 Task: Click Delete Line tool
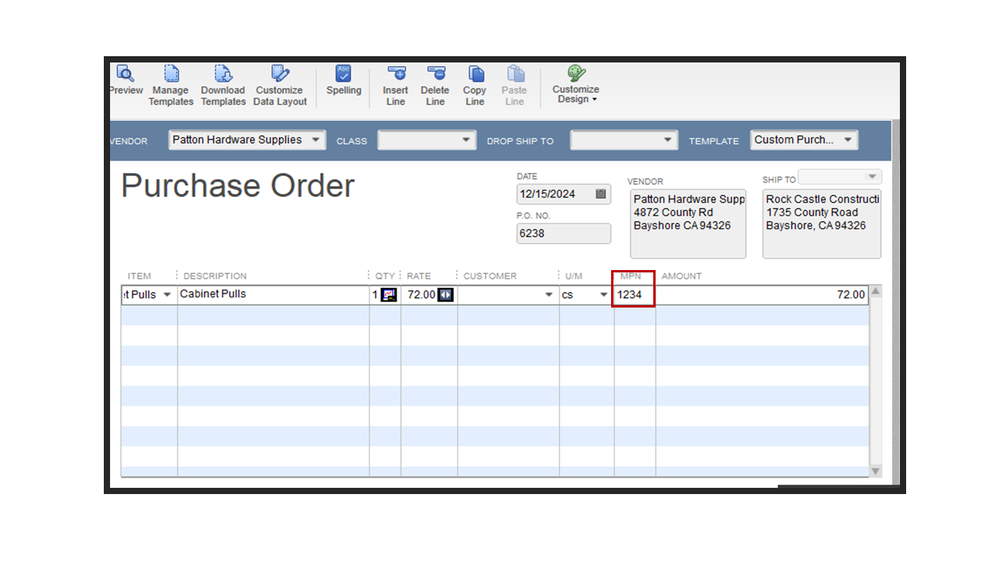click(x=435, y=85)
